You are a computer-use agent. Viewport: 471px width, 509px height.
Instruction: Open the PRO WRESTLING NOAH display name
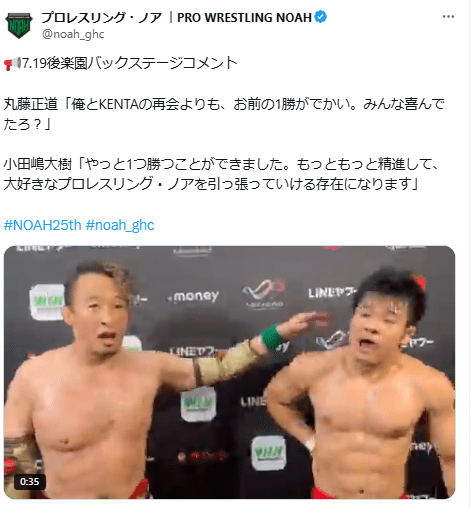176,17
